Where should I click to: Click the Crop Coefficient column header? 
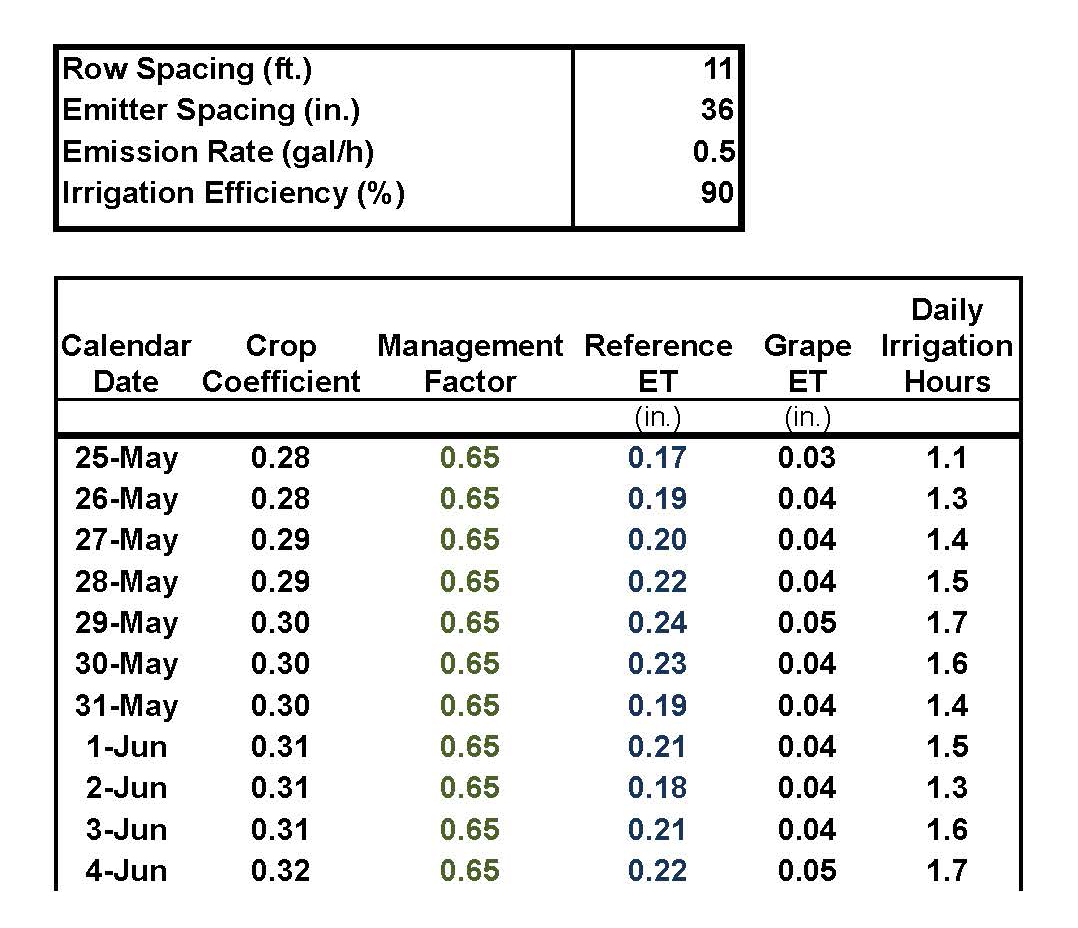tap(281, 364)
